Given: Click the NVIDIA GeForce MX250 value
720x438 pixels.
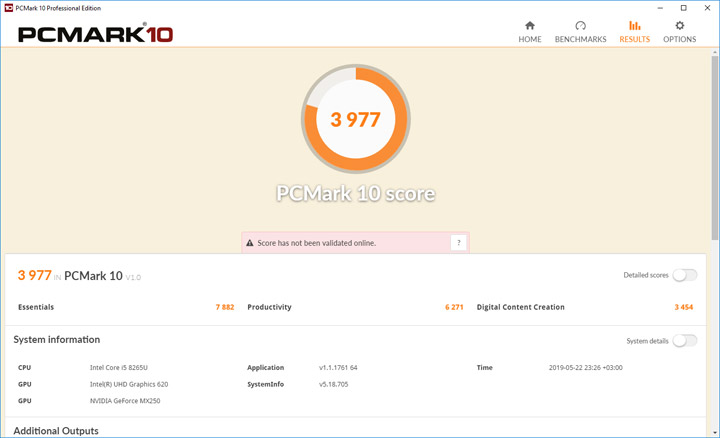Looking at the screenshot, I should [x=125, y=401].
